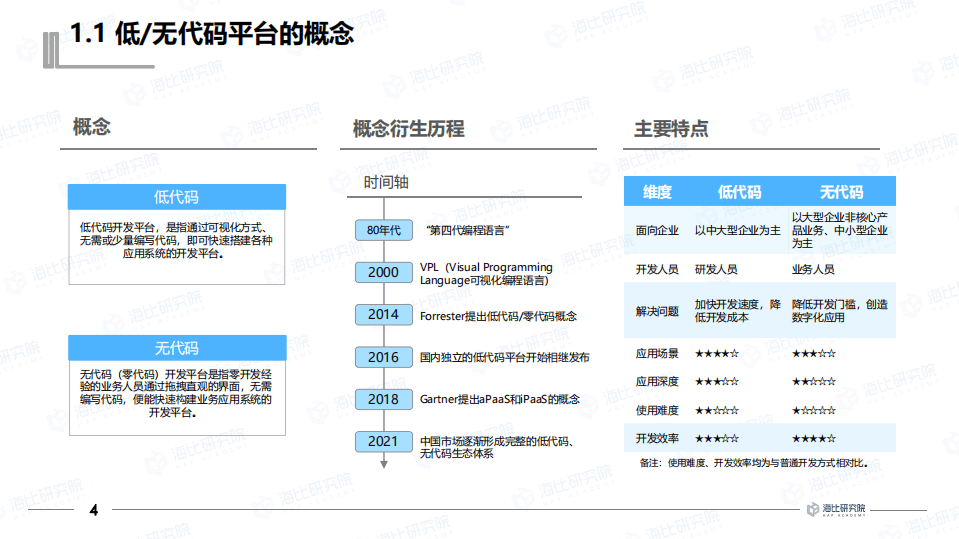
Task: Click the blue '无代码' card header
Action: (x=177, y=348)
